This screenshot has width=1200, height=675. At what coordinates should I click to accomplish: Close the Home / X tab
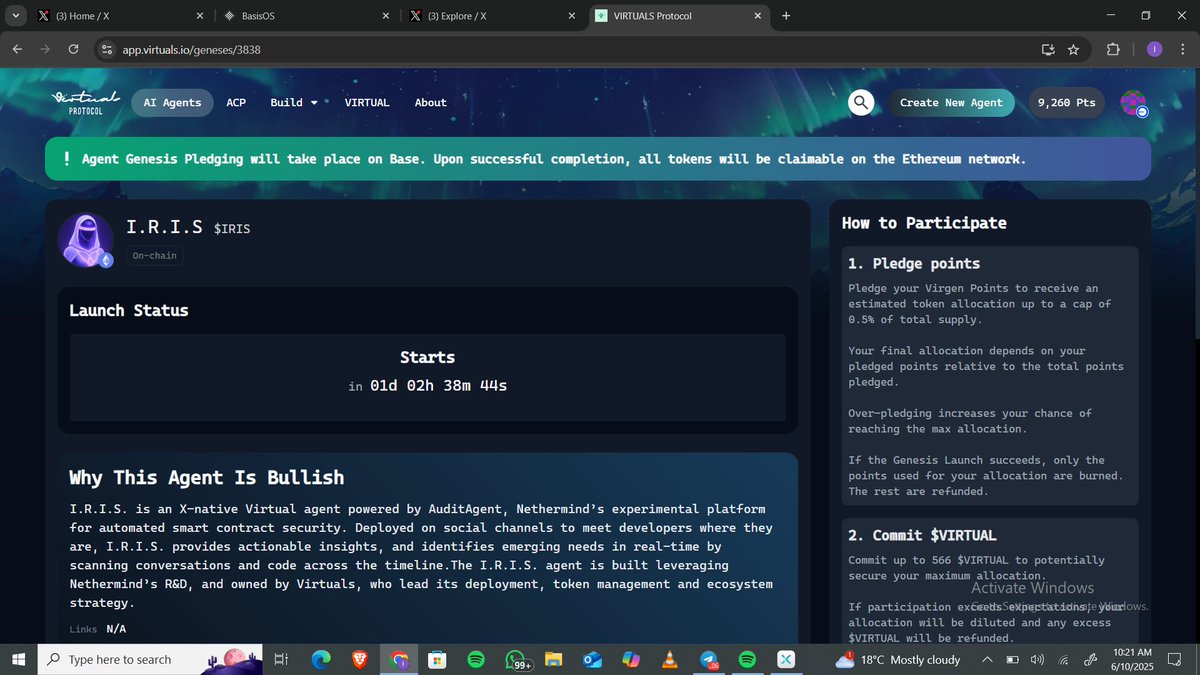[200, 16]
